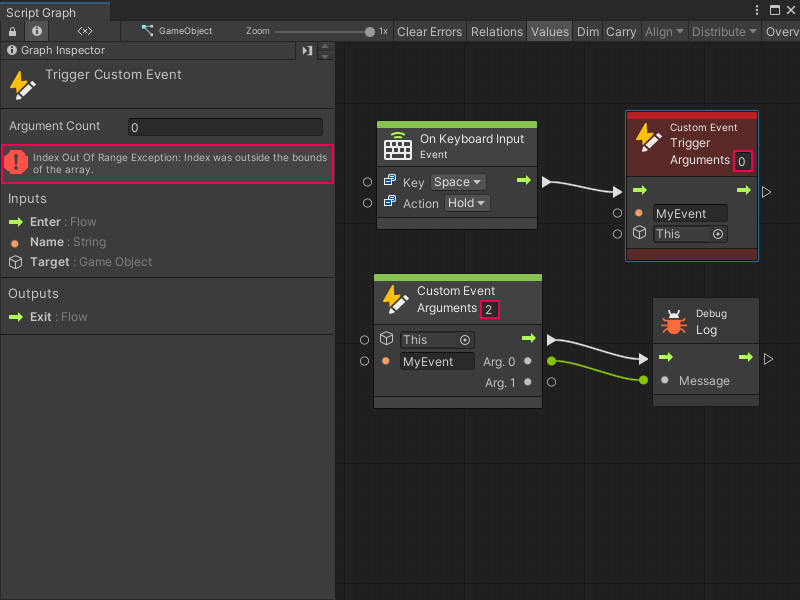Click the info icon next to the lock

36,31
